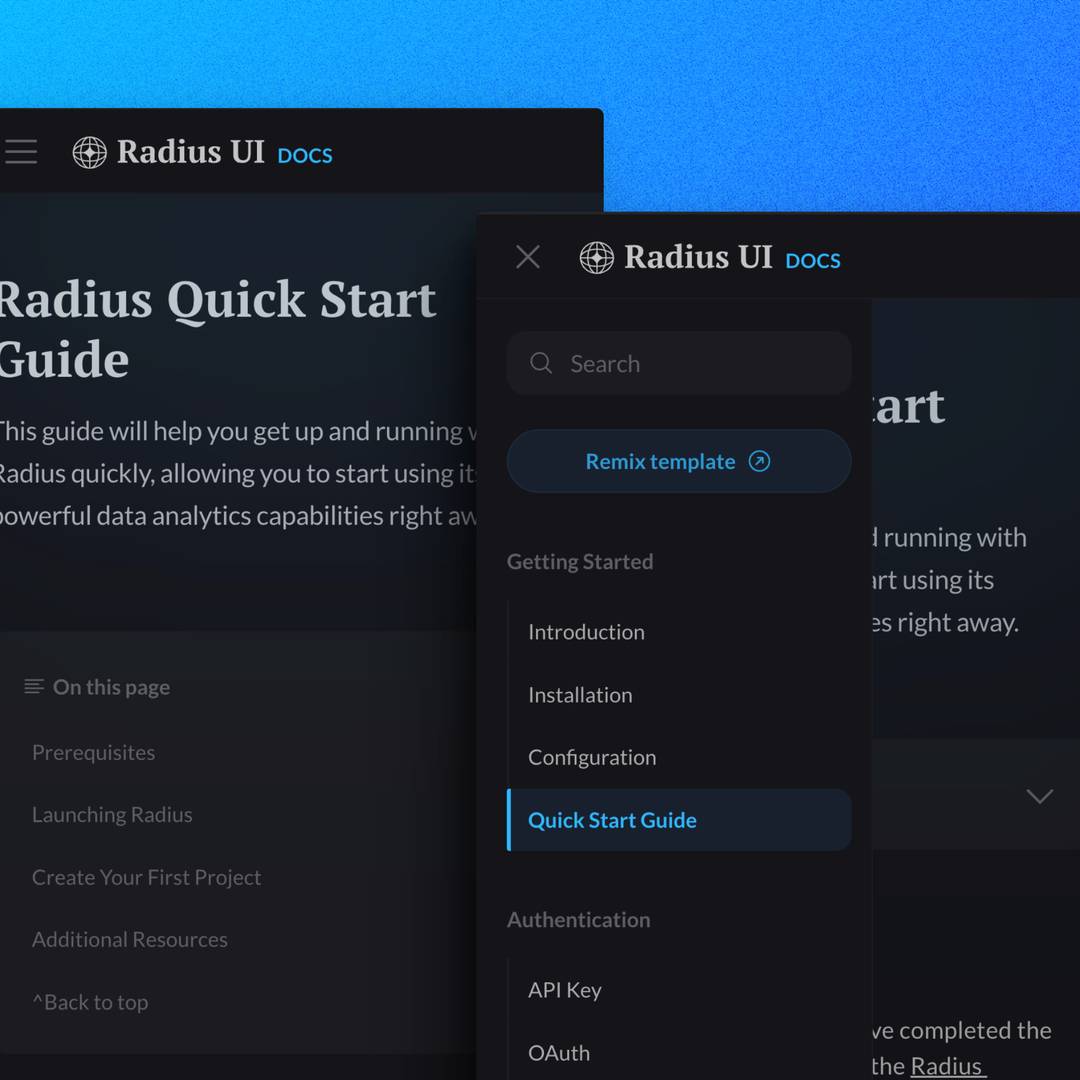The image size is (1080, 1080).
Task: Select the Quick Start Guide nav entry
Action: click(x=612, y=820)
